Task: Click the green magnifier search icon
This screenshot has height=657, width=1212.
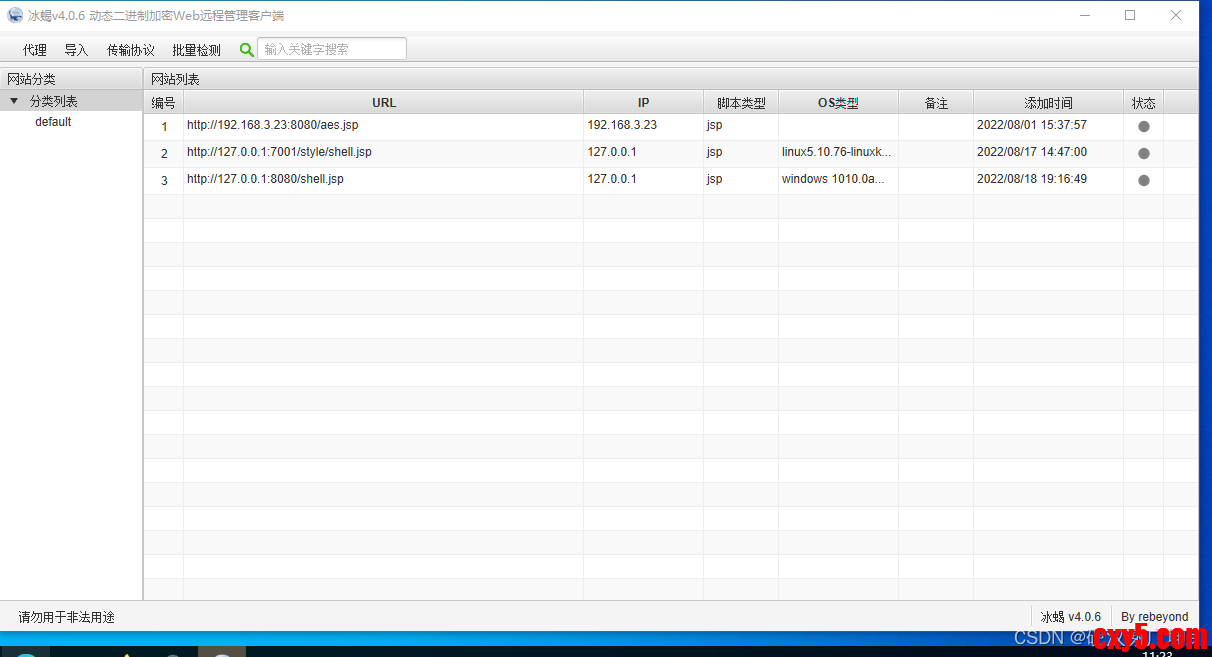Action: pos(247,50)
